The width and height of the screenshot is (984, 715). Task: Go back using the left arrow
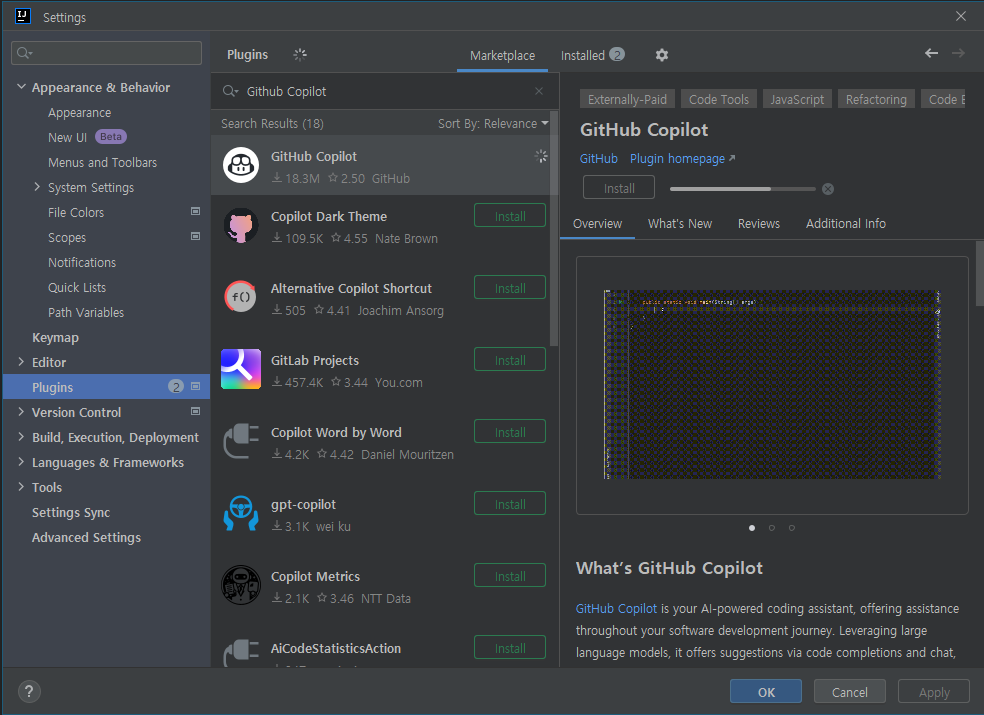931,53
